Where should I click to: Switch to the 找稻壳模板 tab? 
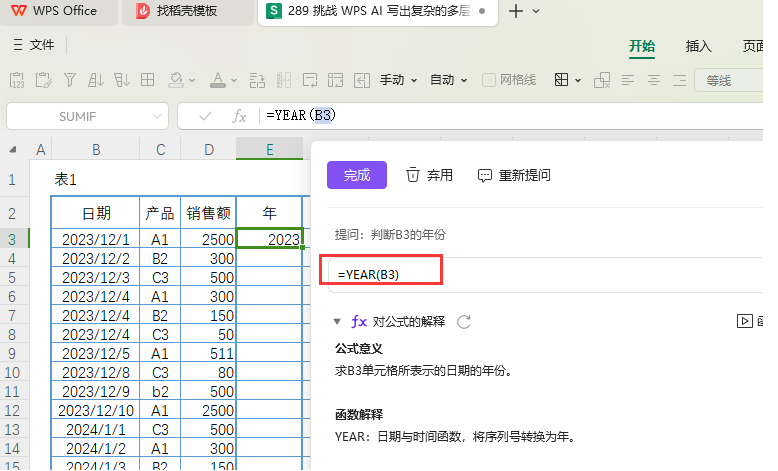pos(187,11)
